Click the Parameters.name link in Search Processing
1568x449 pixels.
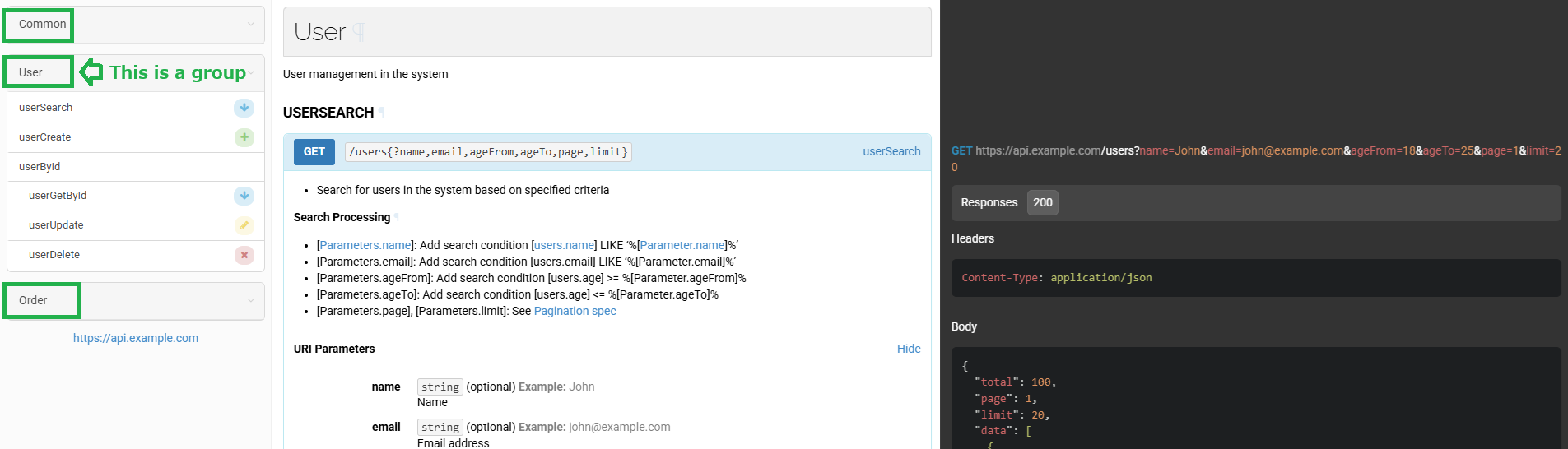click(365, 245)
